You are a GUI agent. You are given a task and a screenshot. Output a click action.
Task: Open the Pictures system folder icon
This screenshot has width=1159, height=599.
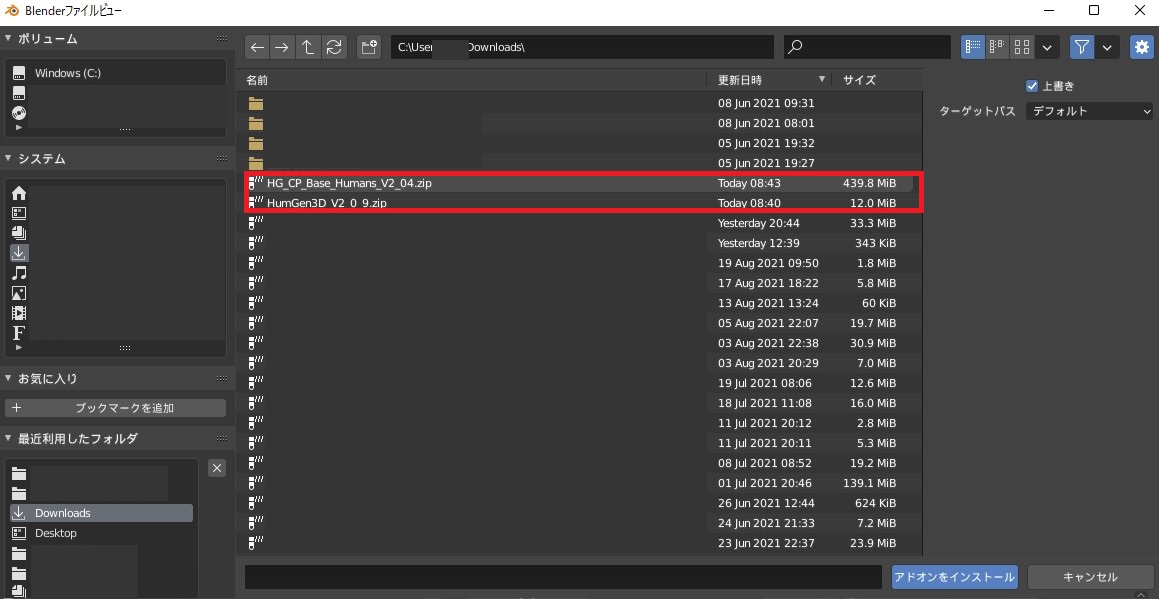(19, 293)
